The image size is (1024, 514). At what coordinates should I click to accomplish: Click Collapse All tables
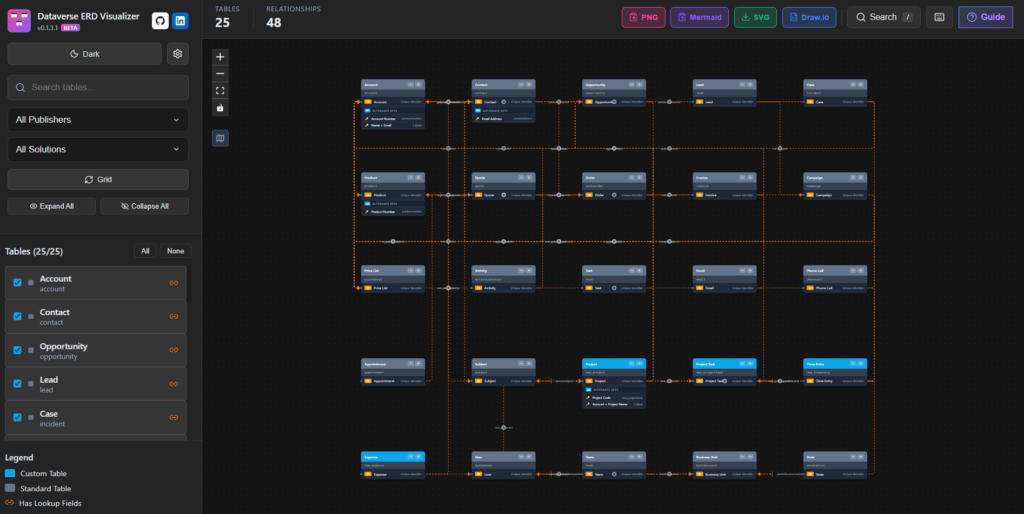(x=142, y=206)
